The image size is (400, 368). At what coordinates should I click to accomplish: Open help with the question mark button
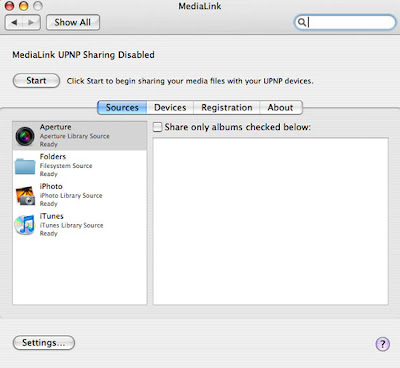pos(382,344)
